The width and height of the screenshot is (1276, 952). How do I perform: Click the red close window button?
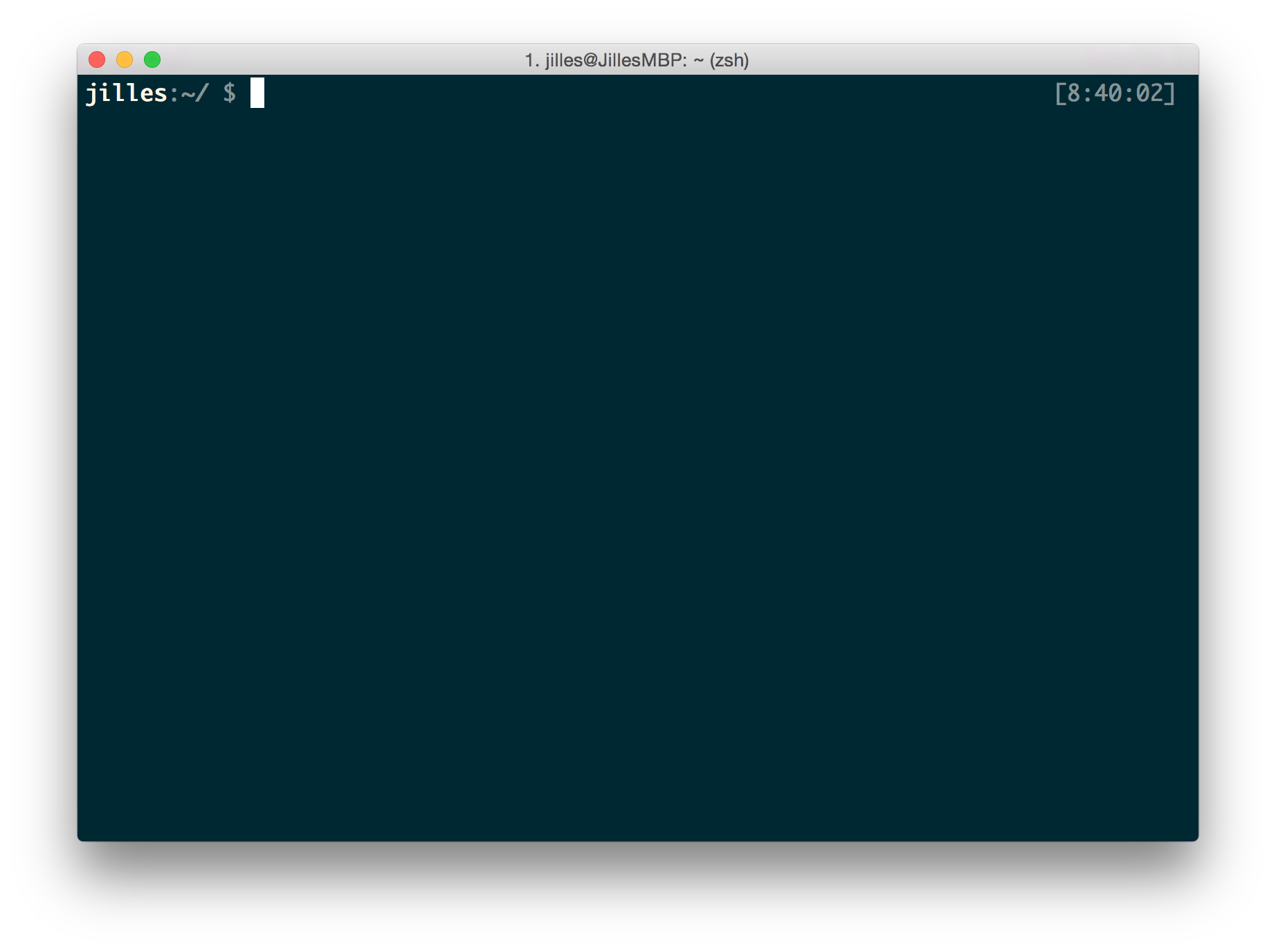(x=97, y=60)
